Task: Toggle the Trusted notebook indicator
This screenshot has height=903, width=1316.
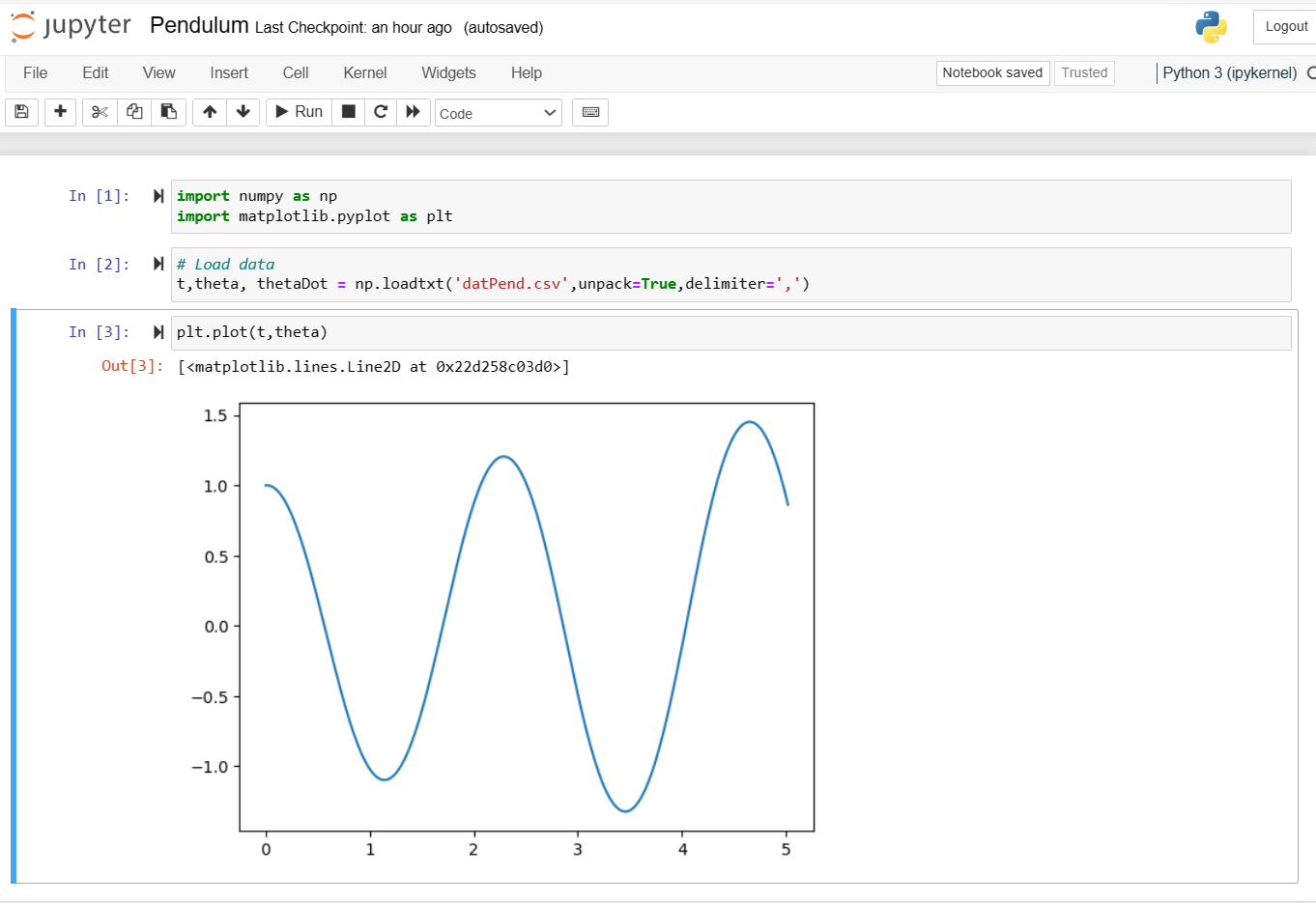Action: pos(1084,73)
